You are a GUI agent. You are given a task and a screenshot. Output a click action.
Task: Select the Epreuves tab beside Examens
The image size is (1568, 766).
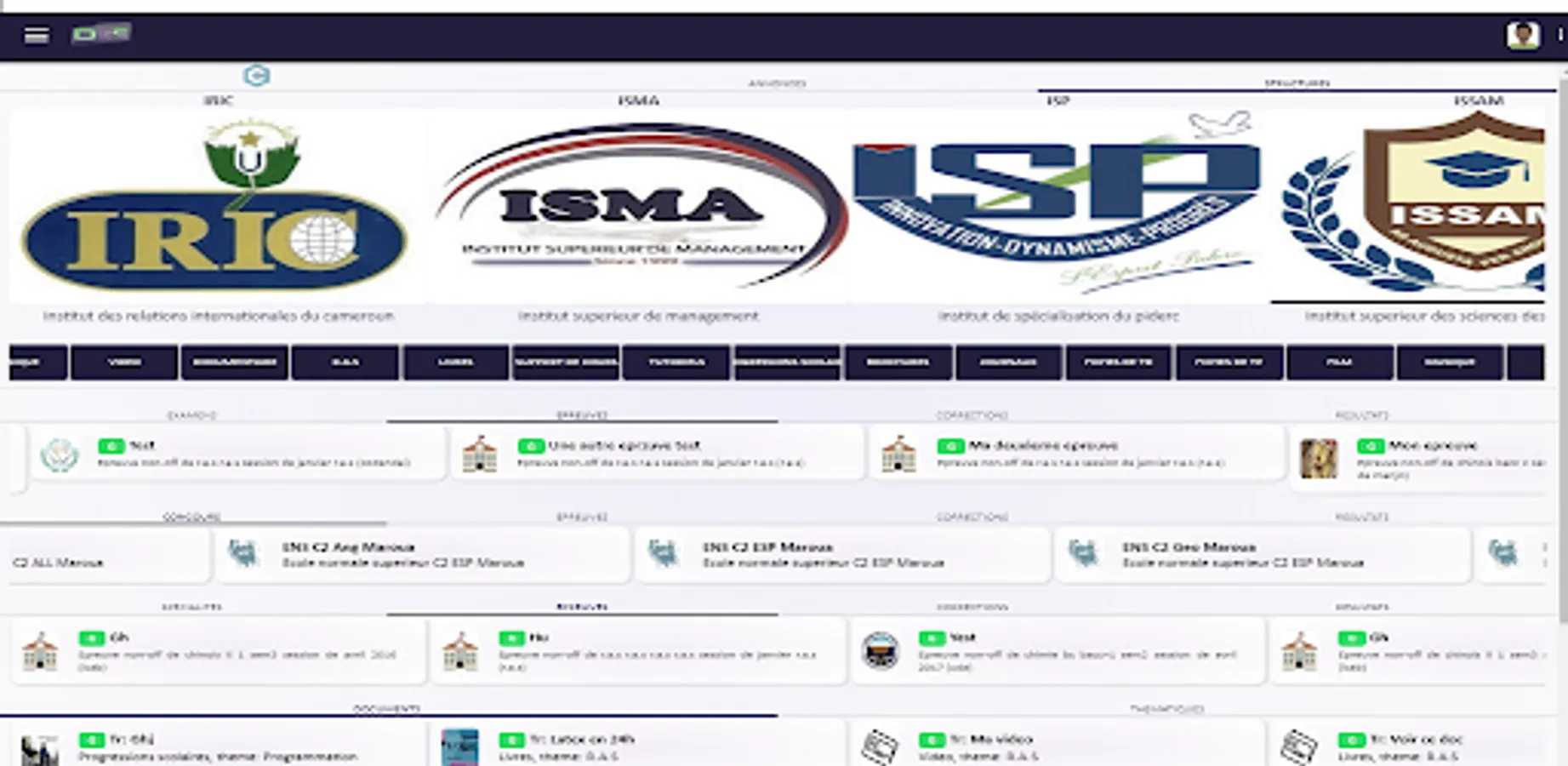[582, 415]
